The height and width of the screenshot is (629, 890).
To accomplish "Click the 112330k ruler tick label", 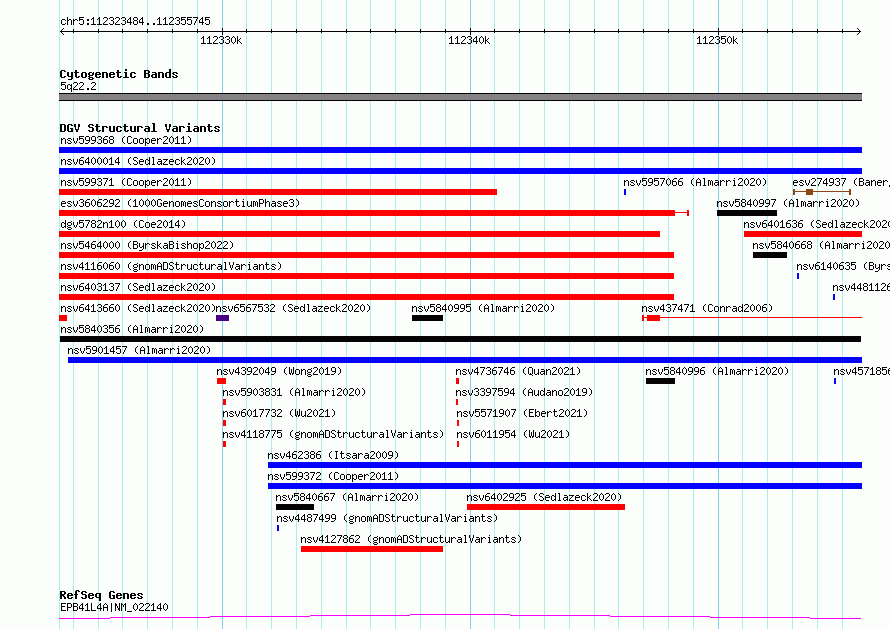I will [x=221, y=40].
